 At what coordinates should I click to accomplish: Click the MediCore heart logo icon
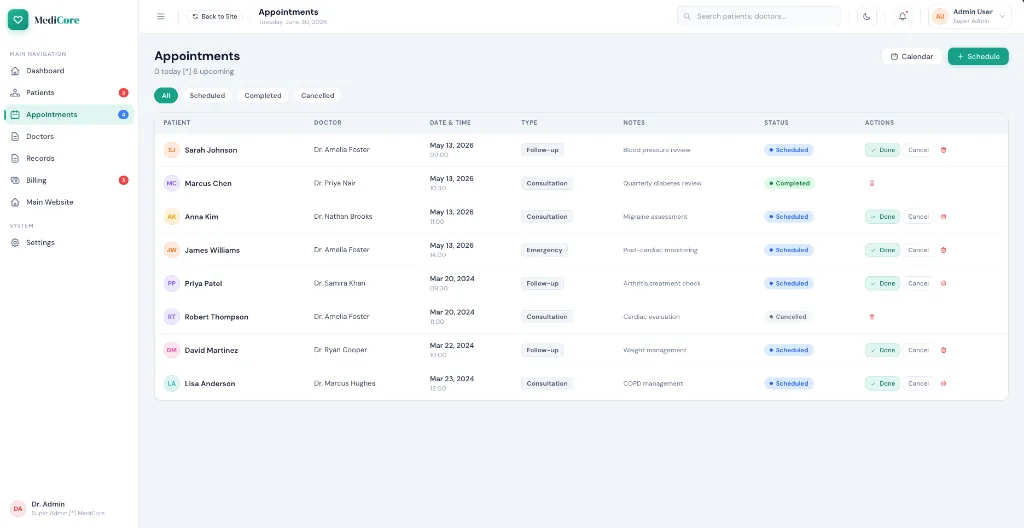pyautogui.click(x=18, y=20)
